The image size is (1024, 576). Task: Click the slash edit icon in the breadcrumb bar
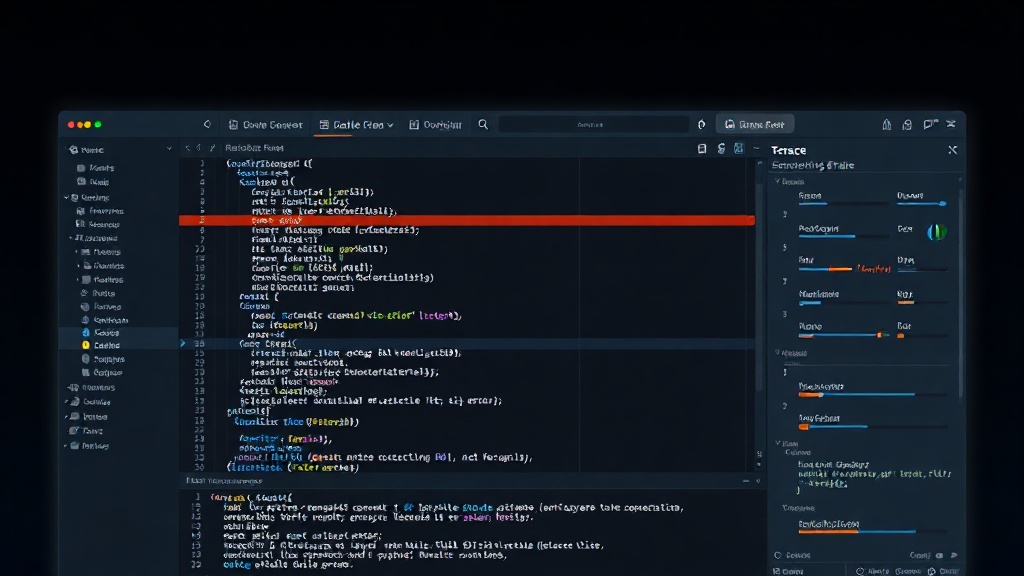pos(212,148)
